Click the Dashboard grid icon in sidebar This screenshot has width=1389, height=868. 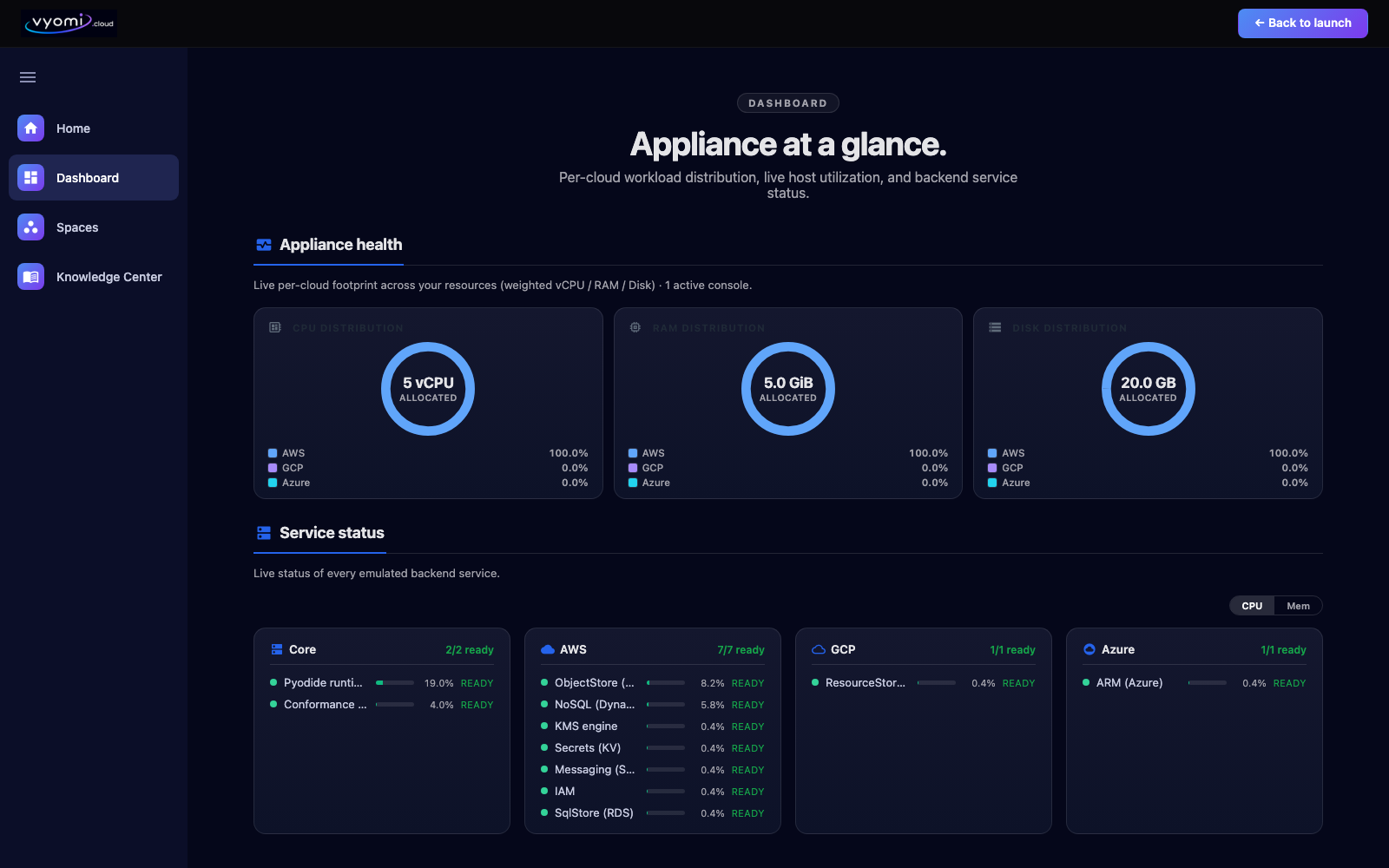pyautogui.click(x=30, y=177)
